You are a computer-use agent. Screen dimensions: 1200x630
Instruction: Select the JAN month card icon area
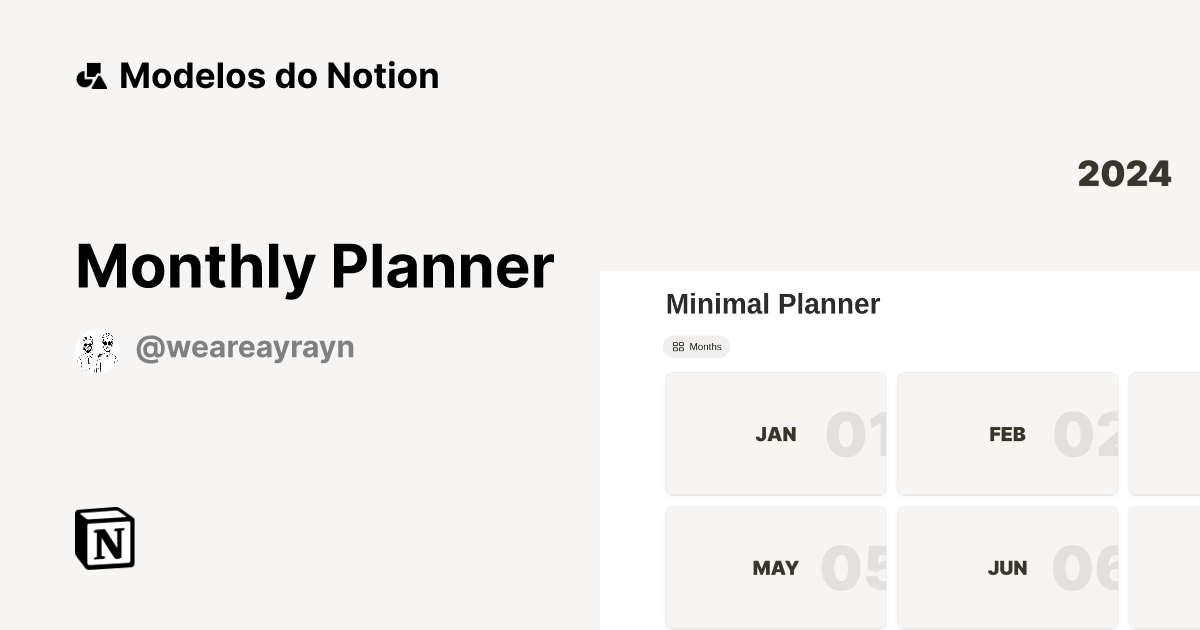click(x=776, y=433)
